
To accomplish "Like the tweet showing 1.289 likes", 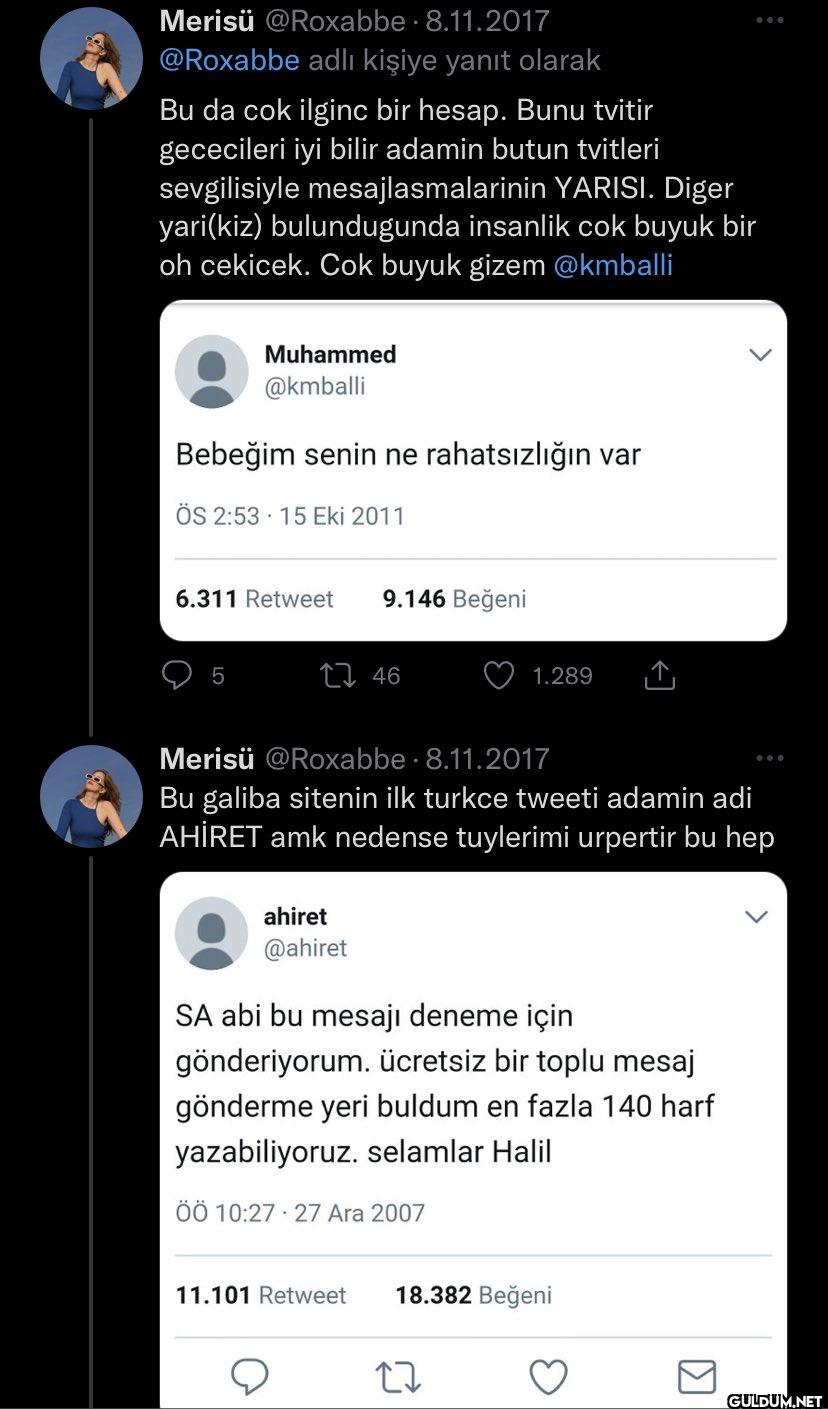I will 498,676.
